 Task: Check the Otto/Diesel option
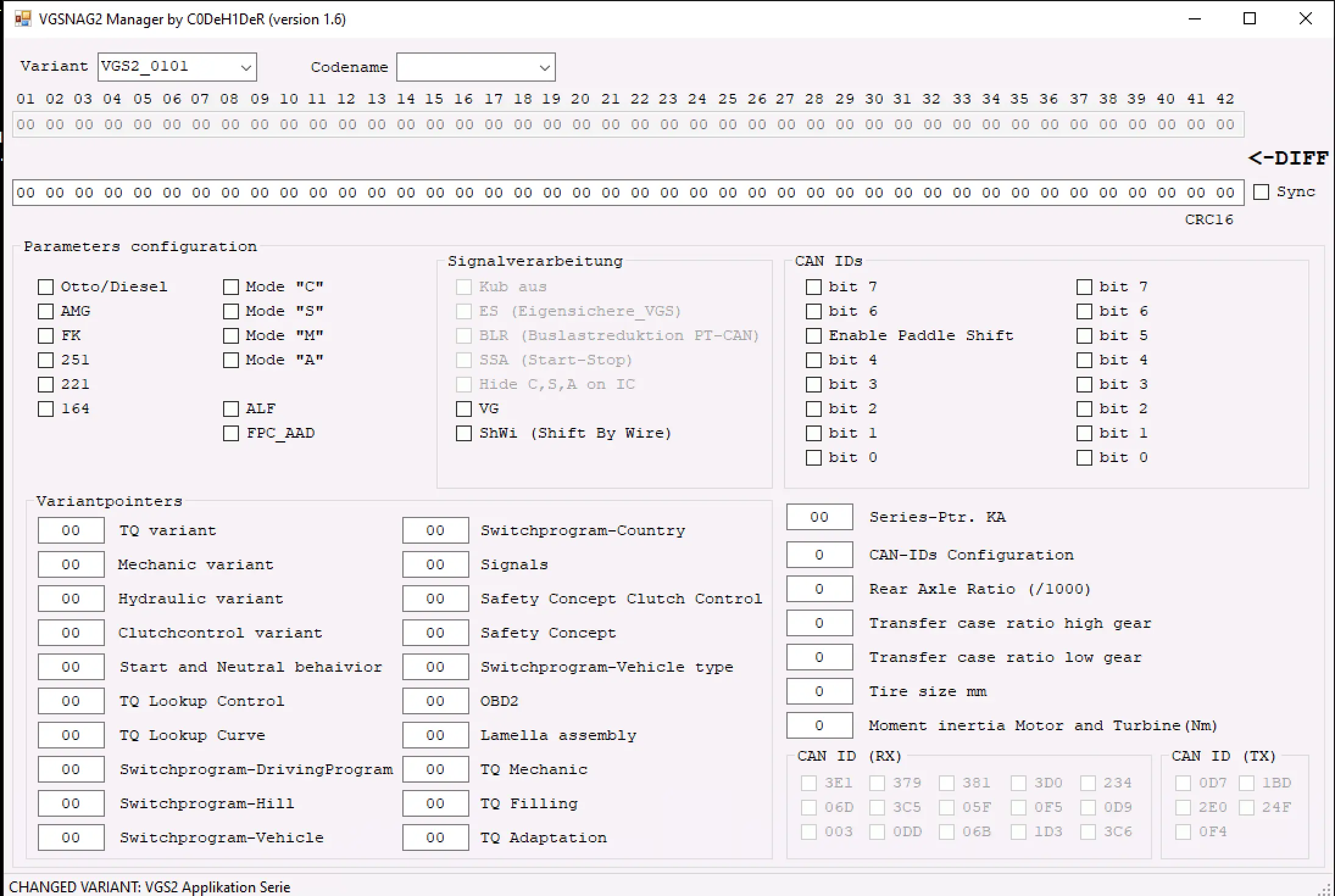(46, 287)
